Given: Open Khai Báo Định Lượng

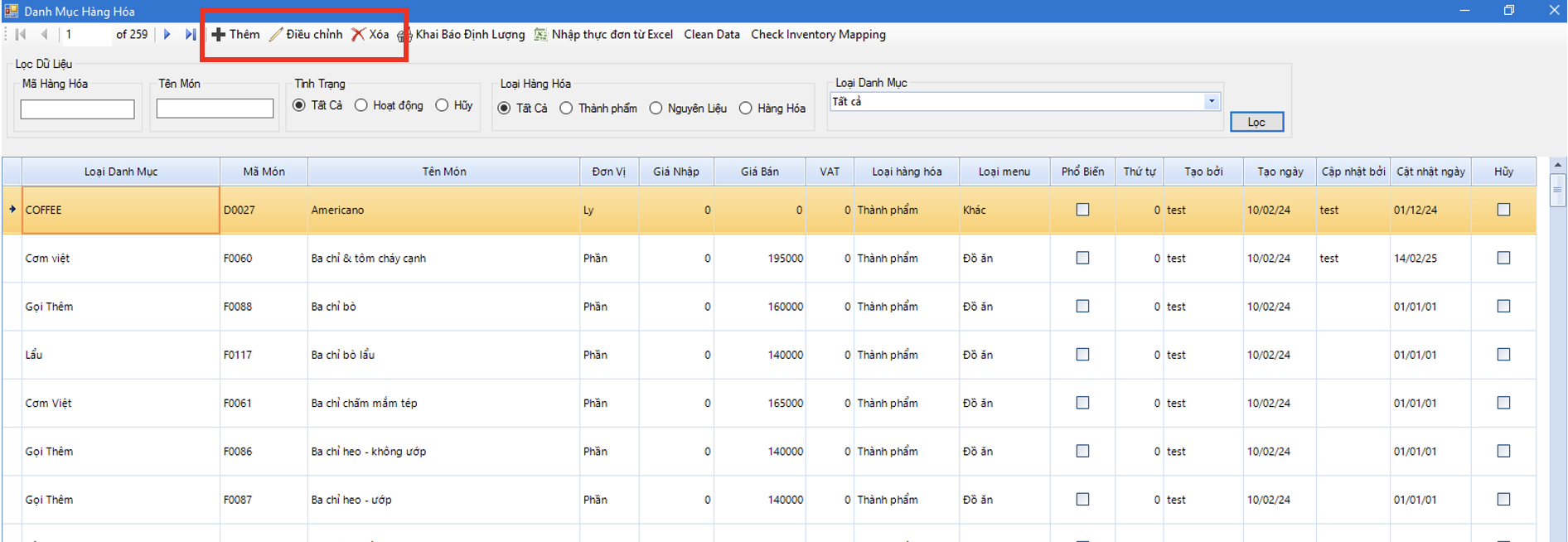Looking at the screenshot, I should point(462,34).
